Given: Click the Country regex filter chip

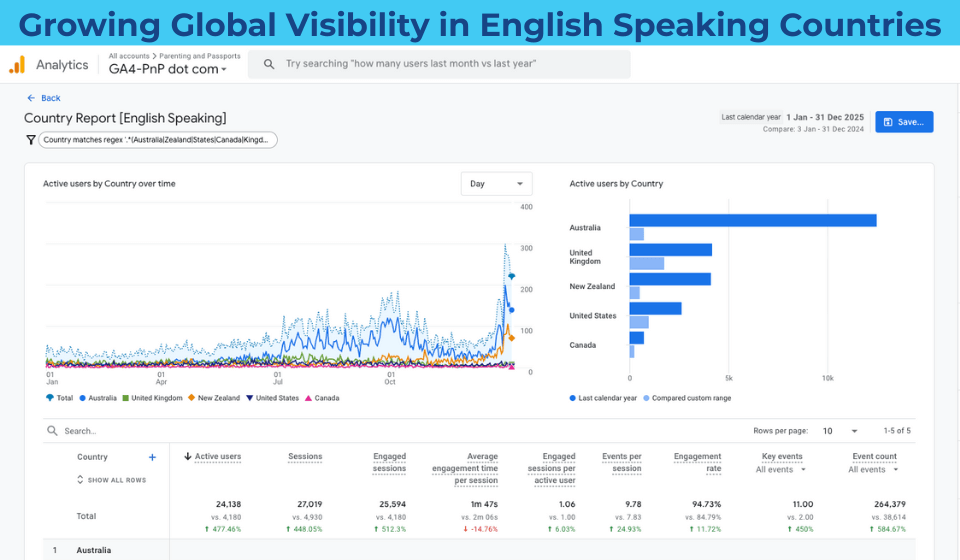Looking at the screenshot, I should 157,141.
